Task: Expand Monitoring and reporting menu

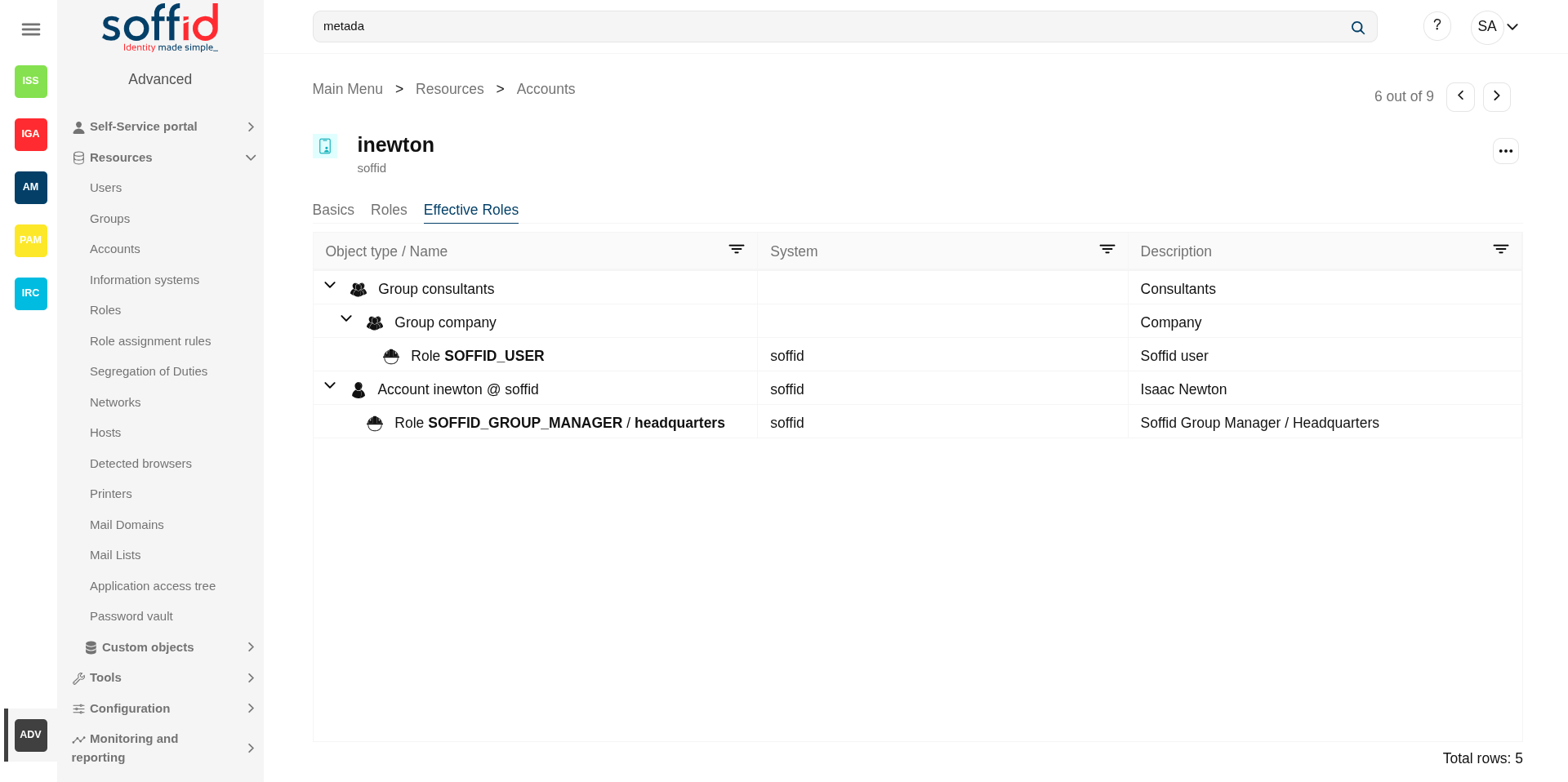Action: [251, 749]
